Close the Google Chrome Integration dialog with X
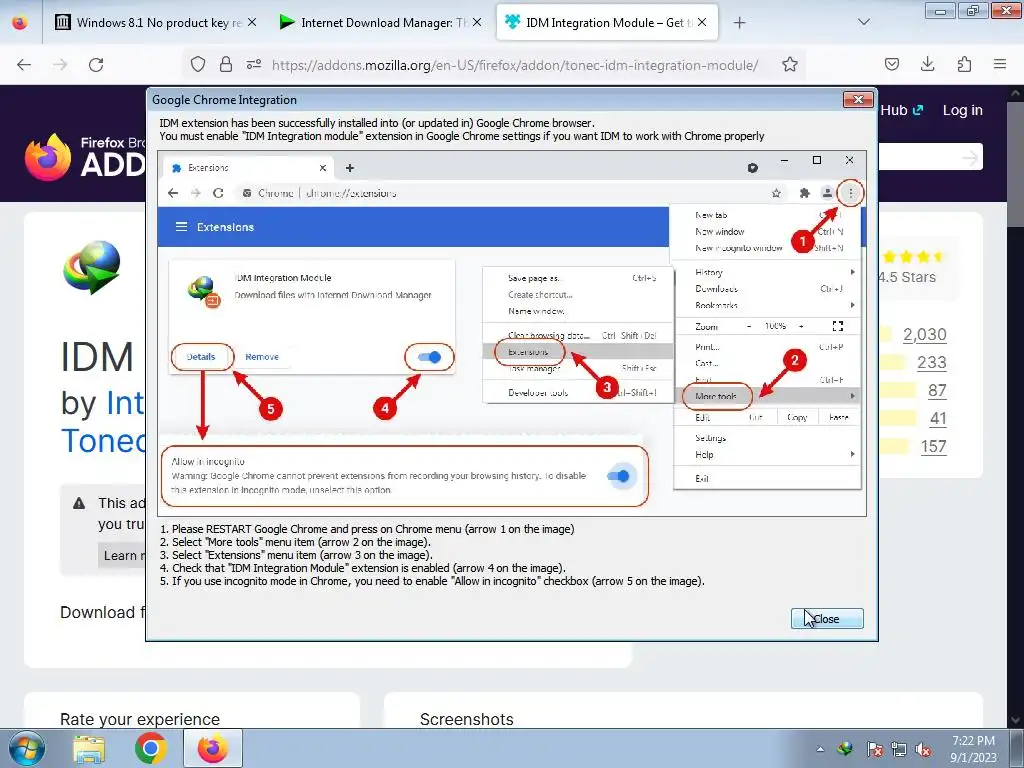1024x768 pixels. pyautogui.click(x=858, y=99)
